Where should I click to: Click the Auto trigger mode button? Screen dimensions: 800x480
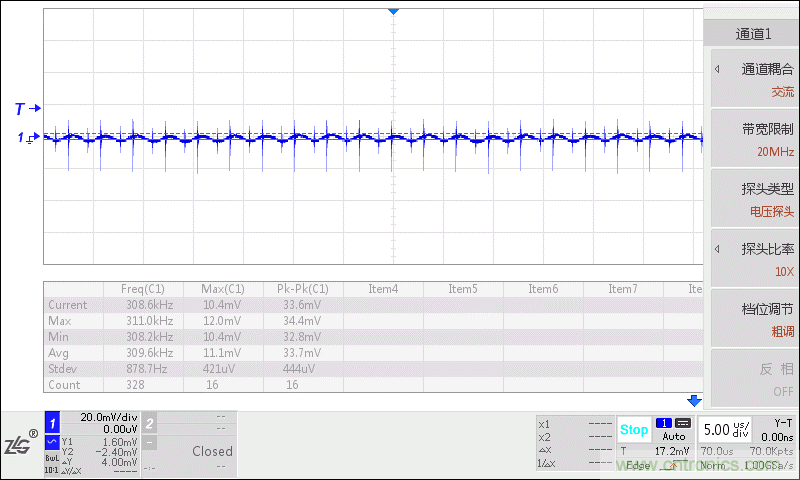pyautogui.click(x=674, y=437)
